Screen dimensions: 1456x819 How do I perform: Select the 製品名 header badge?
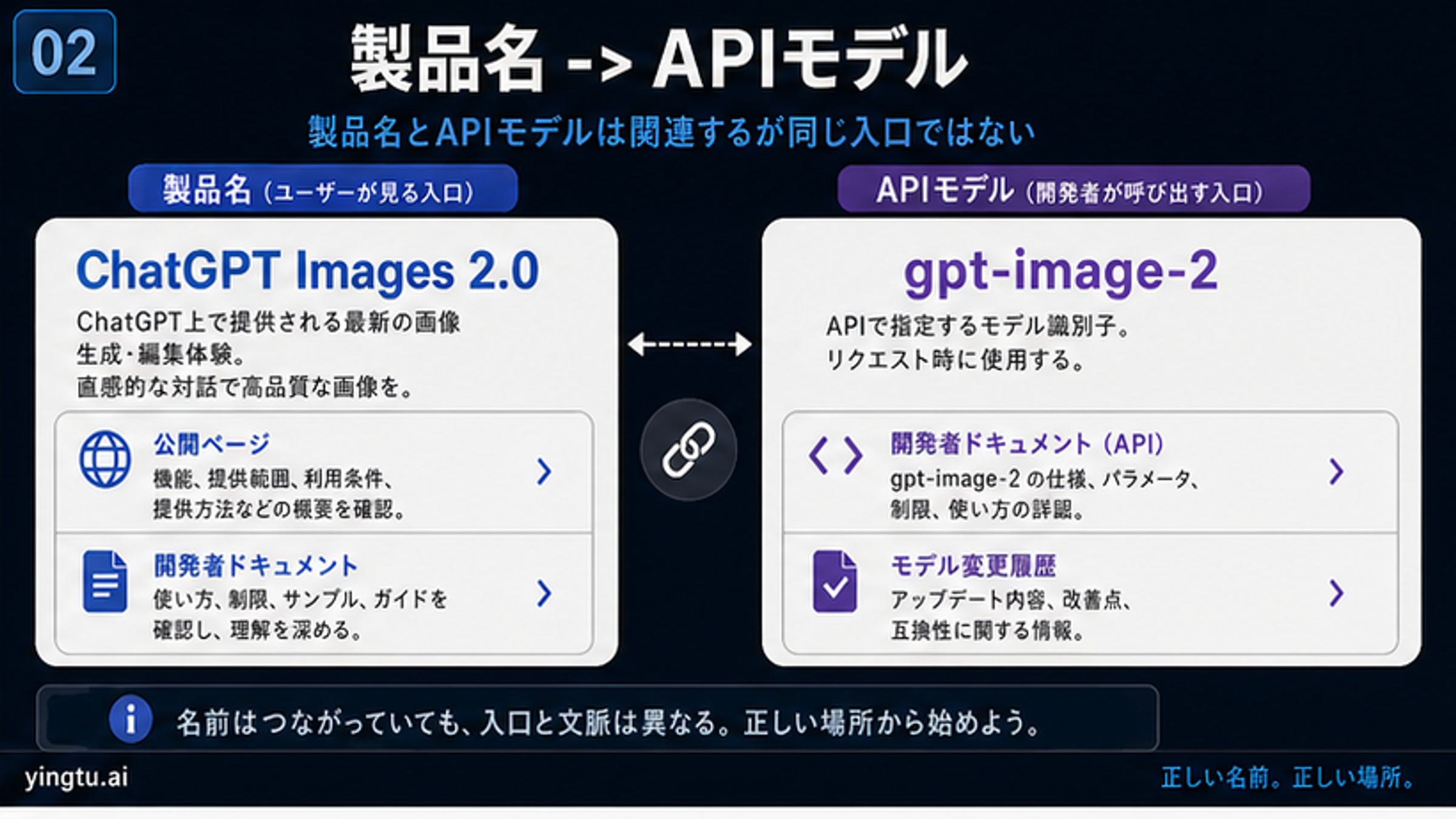tap(325, 188)
